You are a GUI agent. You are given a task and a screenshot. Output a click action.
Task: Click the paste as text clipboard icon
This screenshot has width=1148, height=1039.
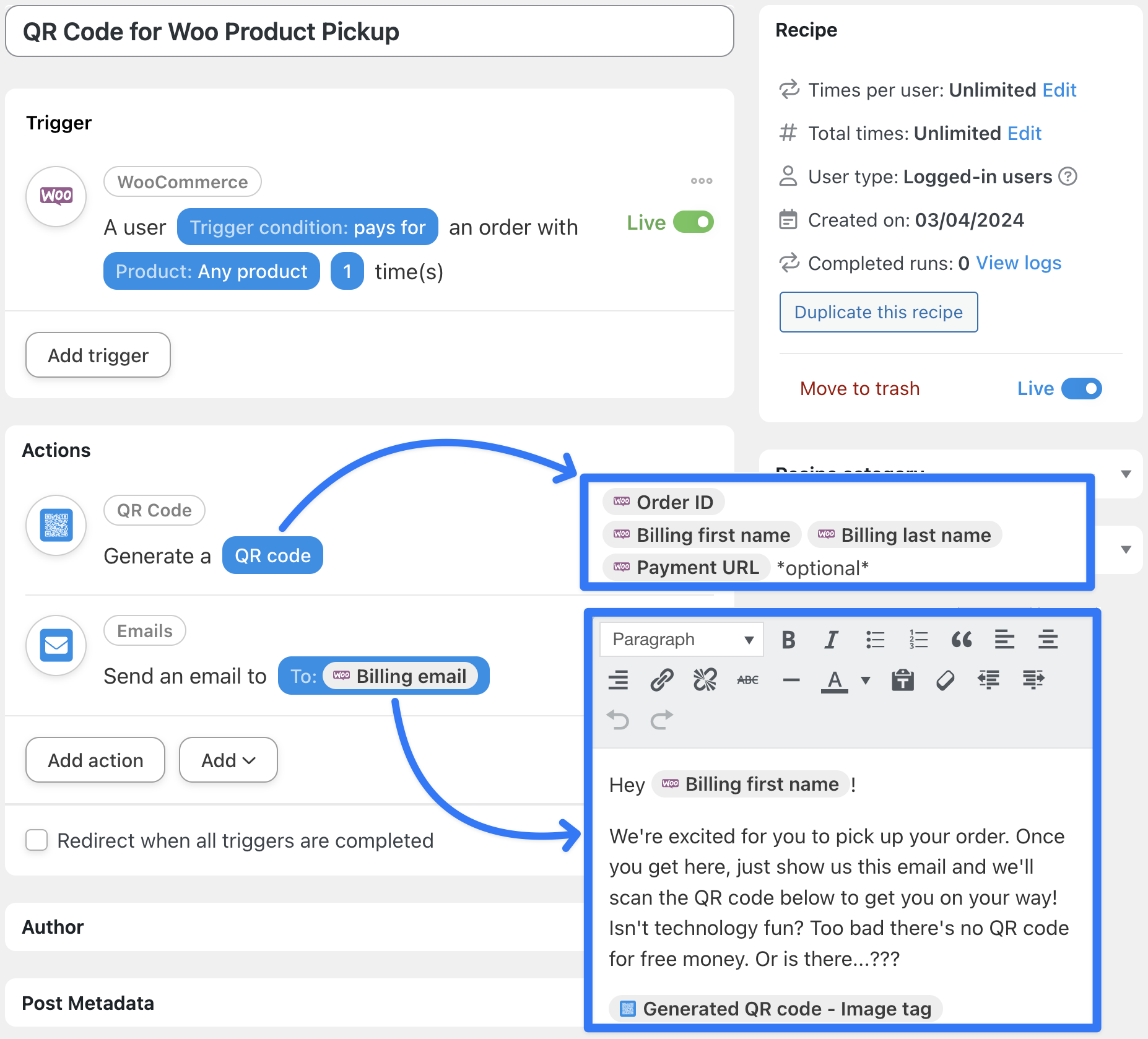903,680
